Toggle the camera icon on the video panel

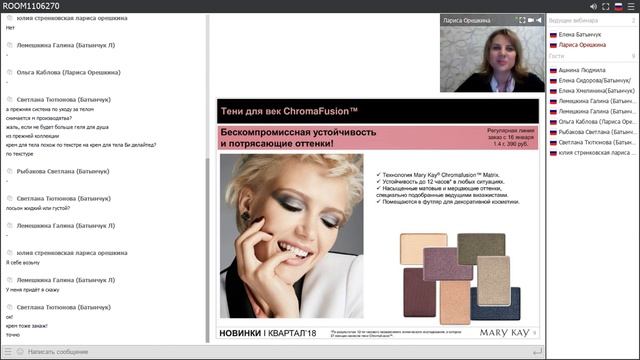pyautogui.click(x=531, y=20)
